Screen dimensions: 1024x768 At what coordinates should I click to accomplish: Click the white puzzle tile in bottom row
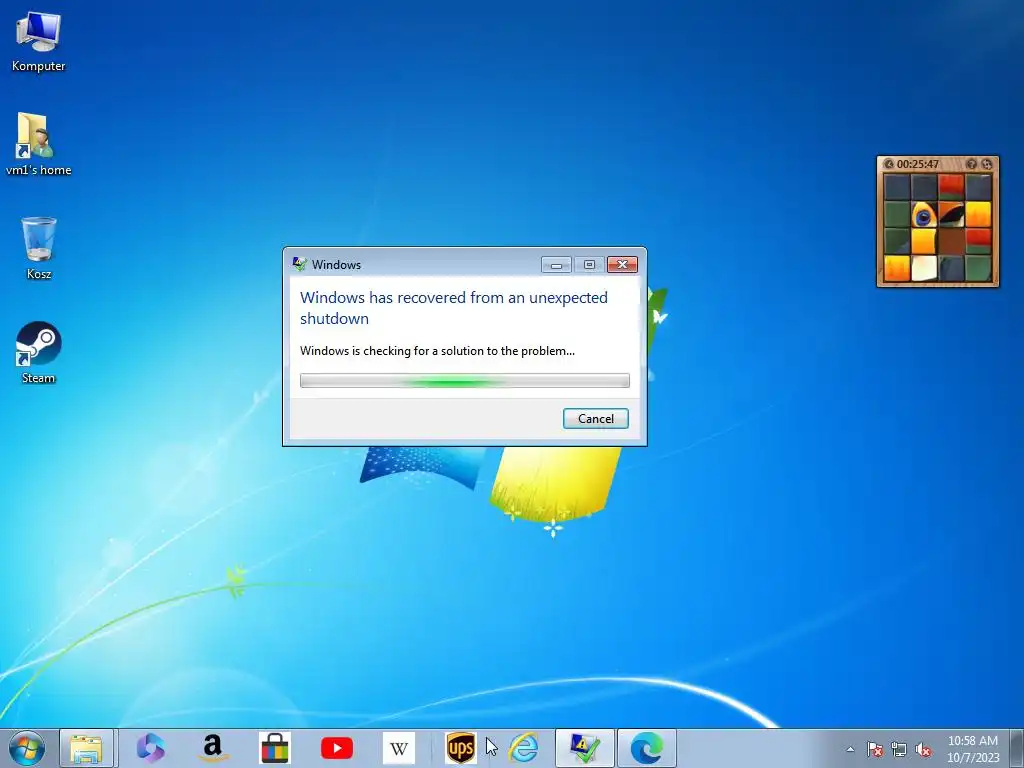(x=924, y=268)
